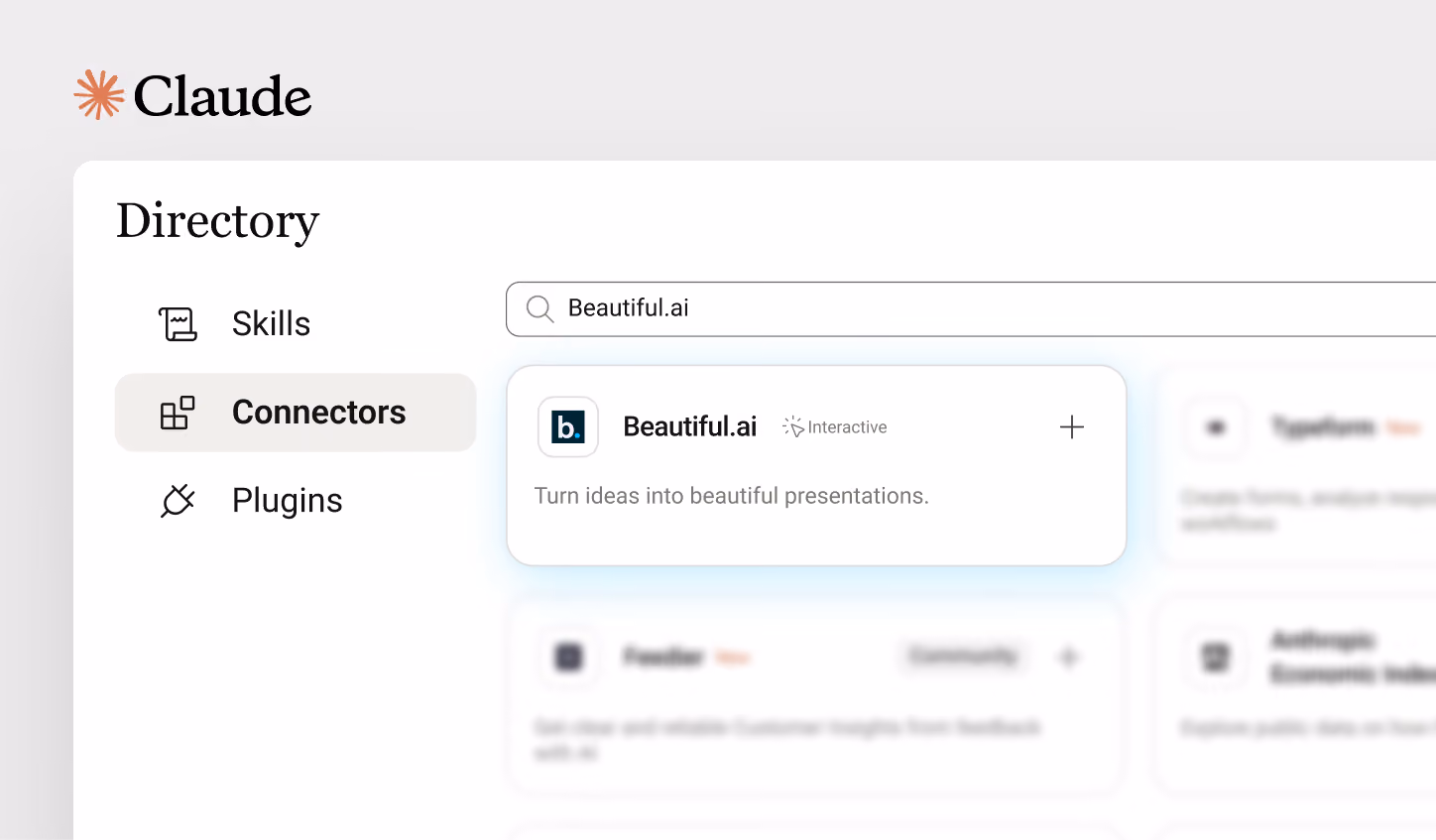The image size is (1436, 840).
Task: Click the Plugins plug icon
Action: (178, 501)
